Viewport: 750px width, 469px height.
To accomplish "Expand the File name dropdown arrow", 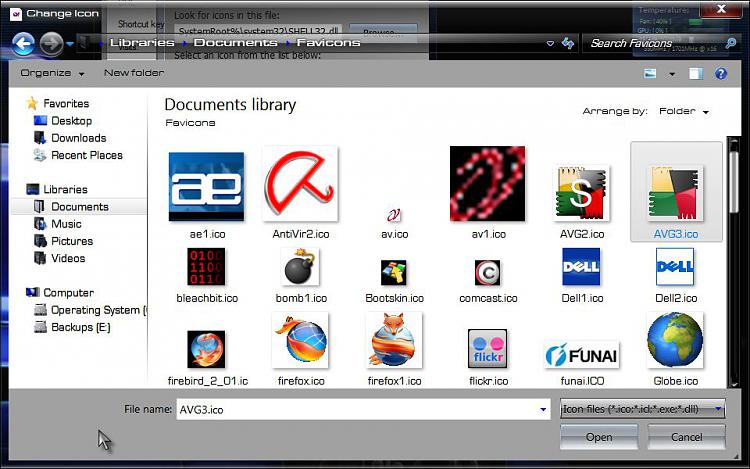I will [x=543, y=410].
